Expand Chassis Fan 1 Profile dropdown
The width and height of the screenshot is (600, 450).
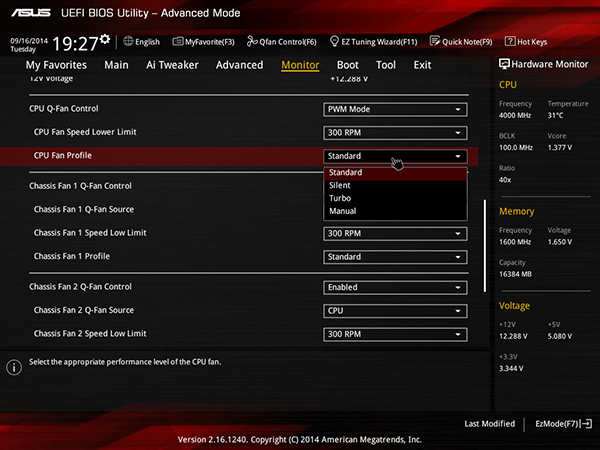(395, 257)
